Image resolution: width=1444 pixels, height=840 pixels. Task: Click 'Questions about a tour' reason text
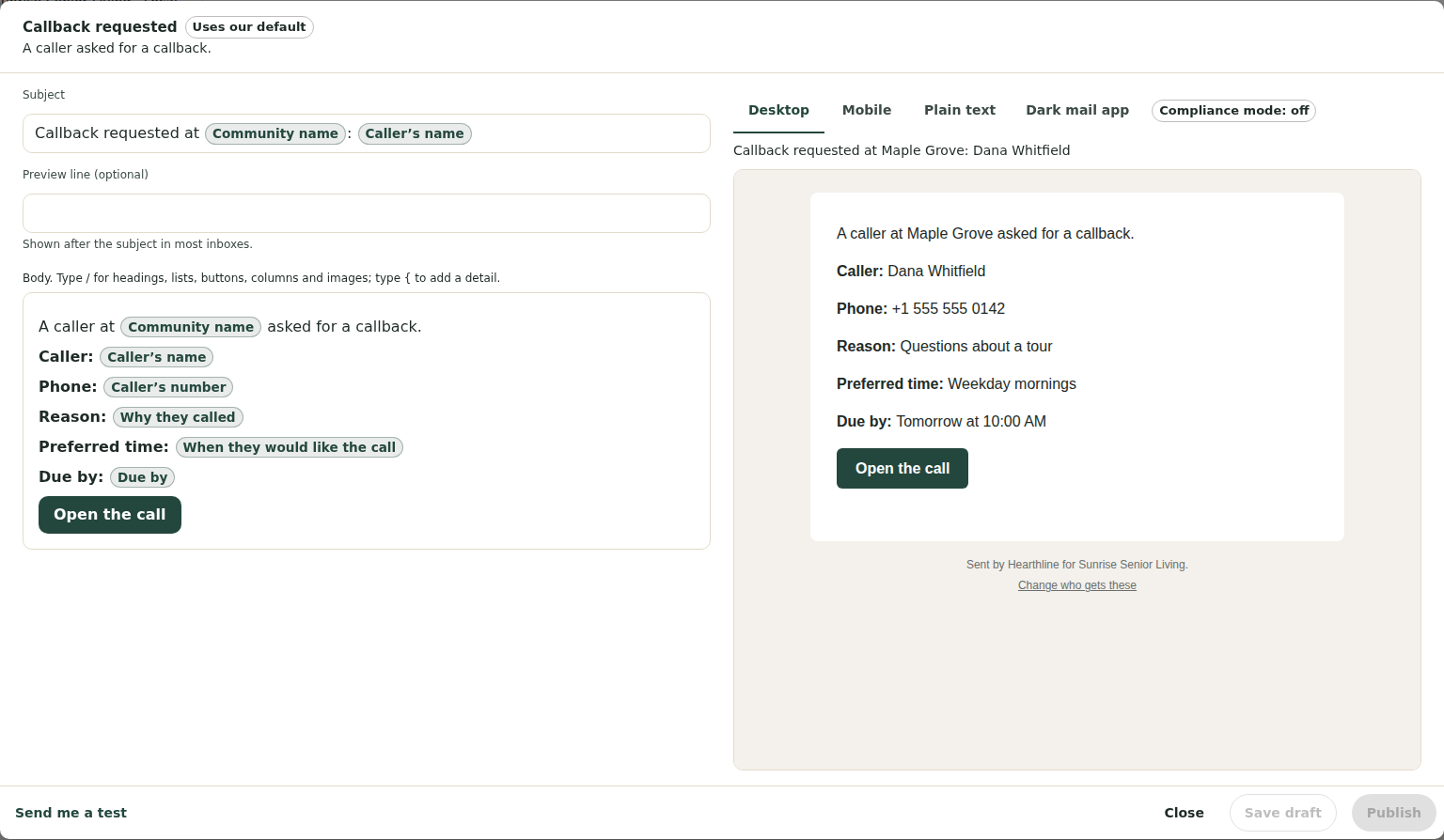coord(976,346)
